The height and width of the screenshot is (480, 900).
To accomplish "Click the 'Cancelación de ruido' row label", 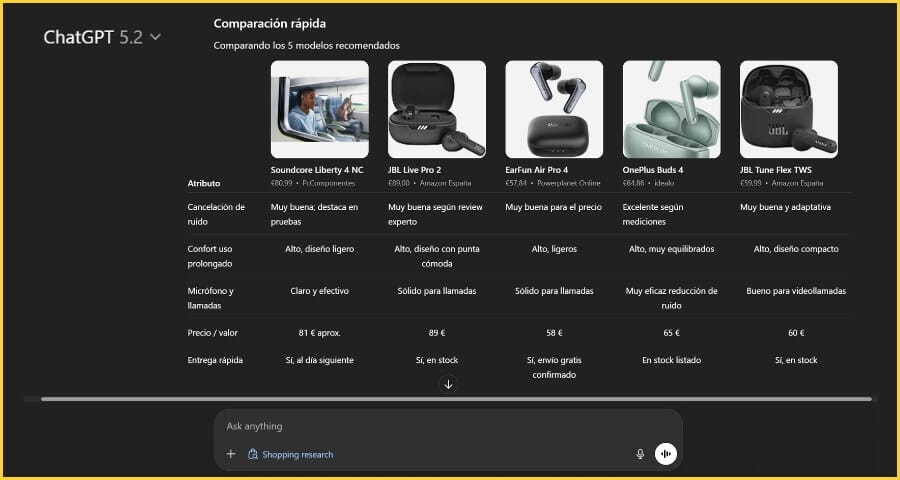I will pos(216,214).
